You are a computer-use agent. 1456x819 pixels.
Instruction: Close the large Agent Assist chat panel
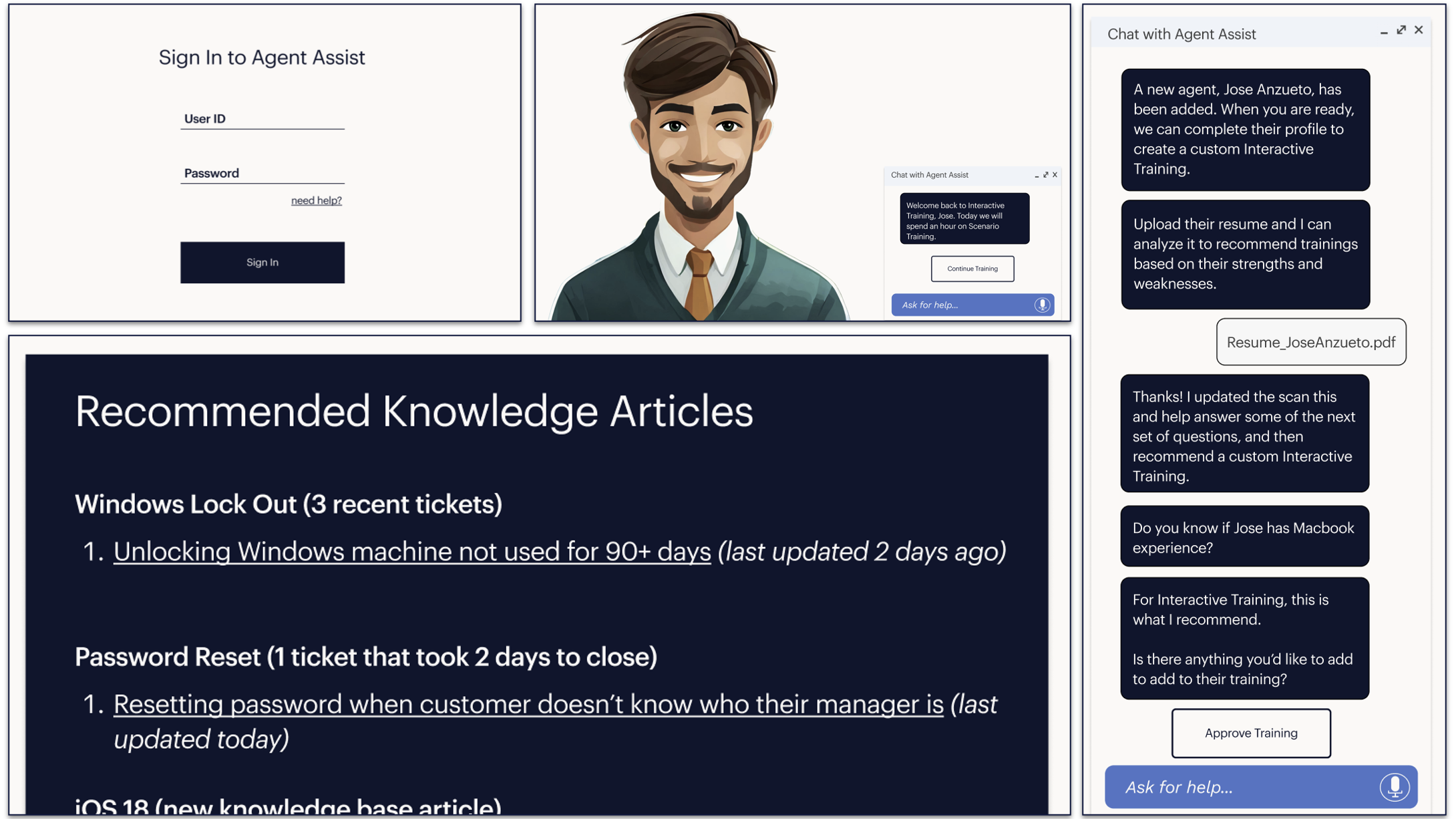tap(1419, 30)
